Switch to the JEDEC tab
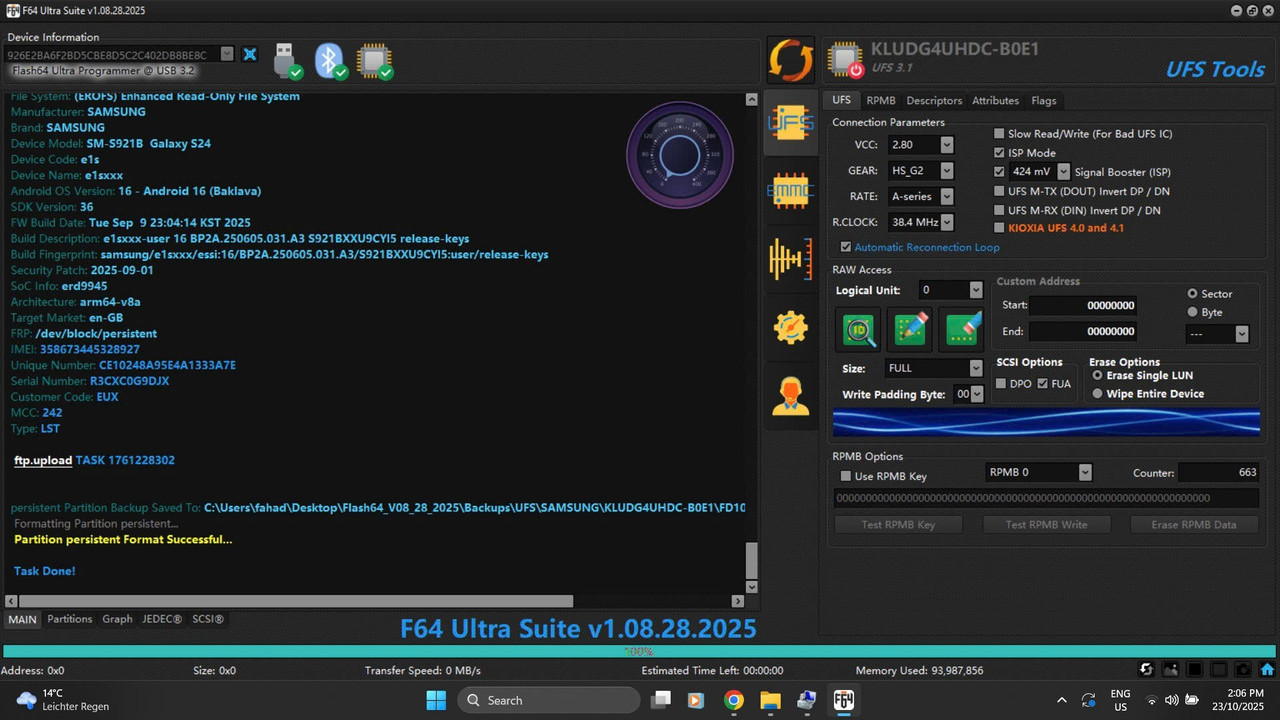The height and width of the screenshot is (720, 1280). point(162,619)
